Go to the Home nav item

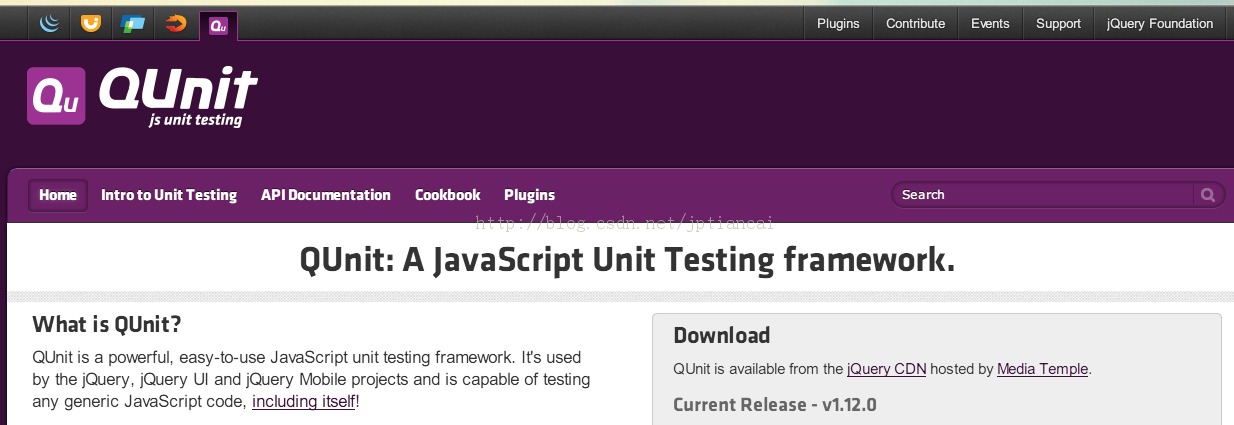tap(58, 195)
